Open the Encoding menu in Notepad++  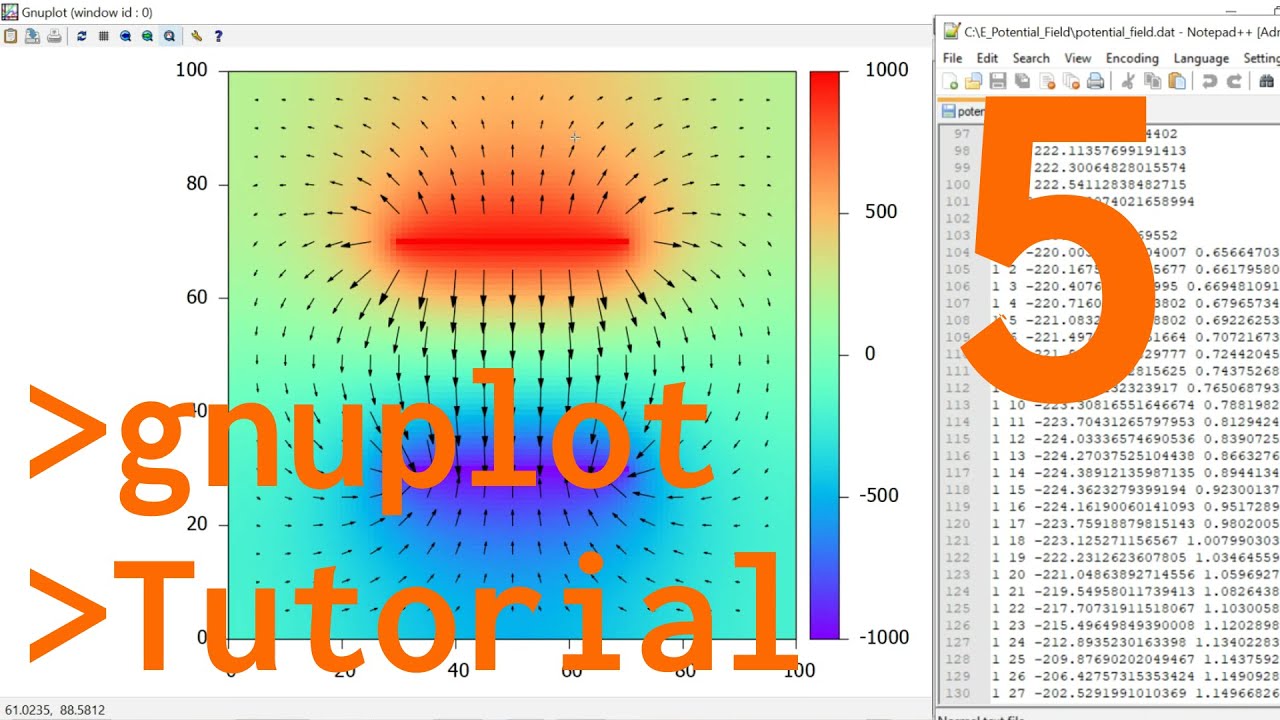tap(1132, 58)
